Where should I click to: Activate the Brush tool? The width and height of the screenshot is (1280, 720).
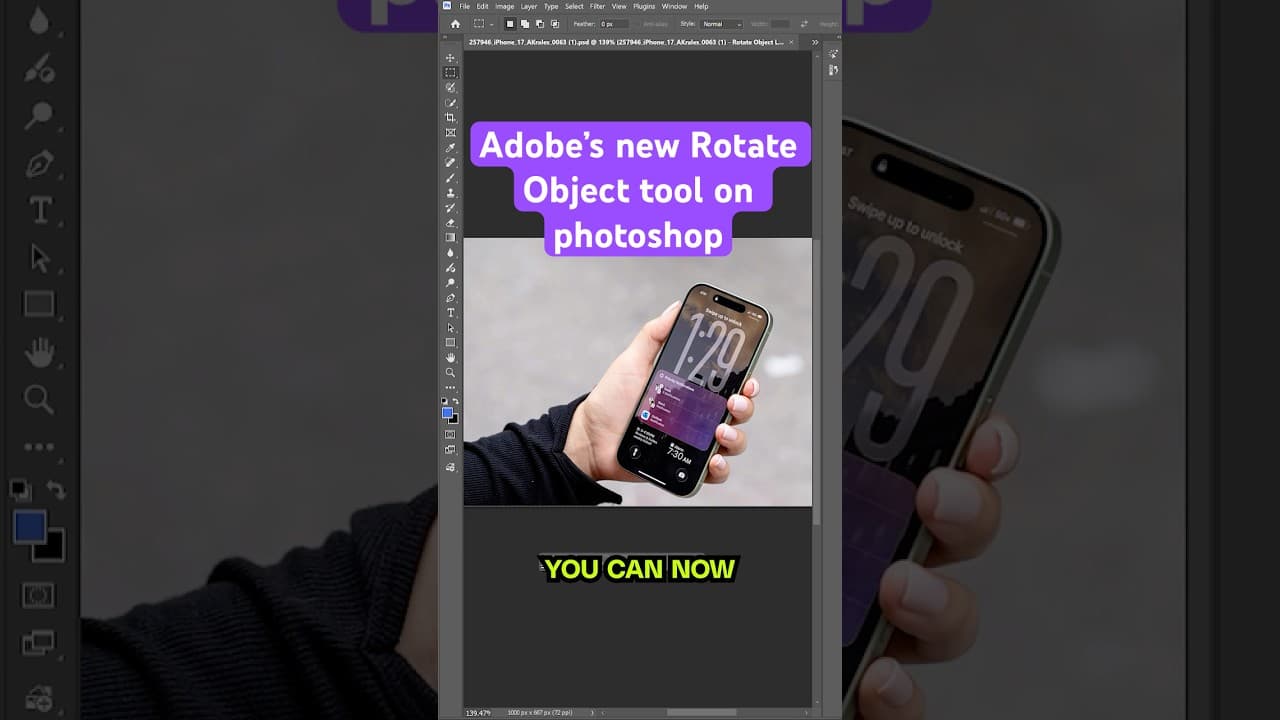point(450,178)
